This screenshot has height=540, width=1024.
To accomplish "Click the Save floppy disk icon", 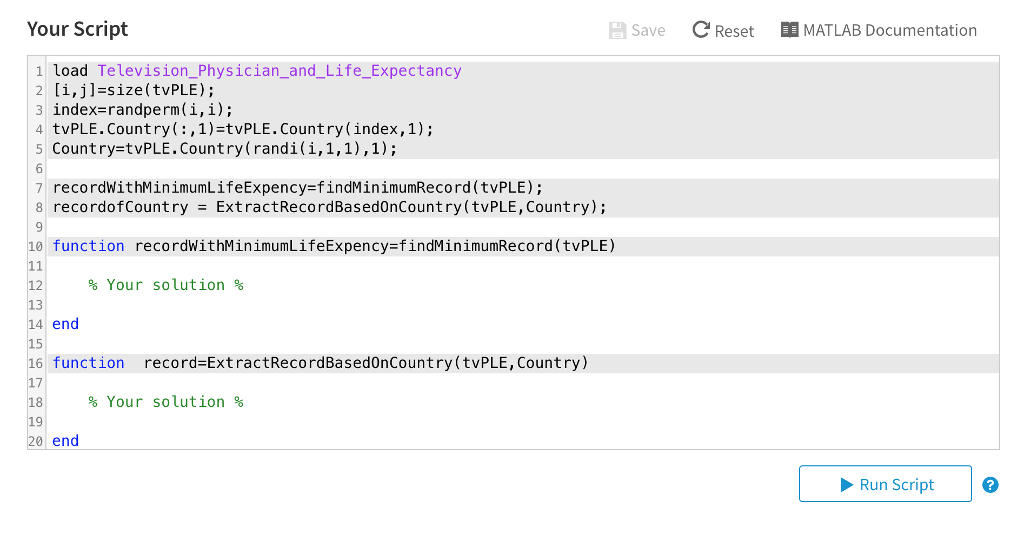I will coord(617,31).
